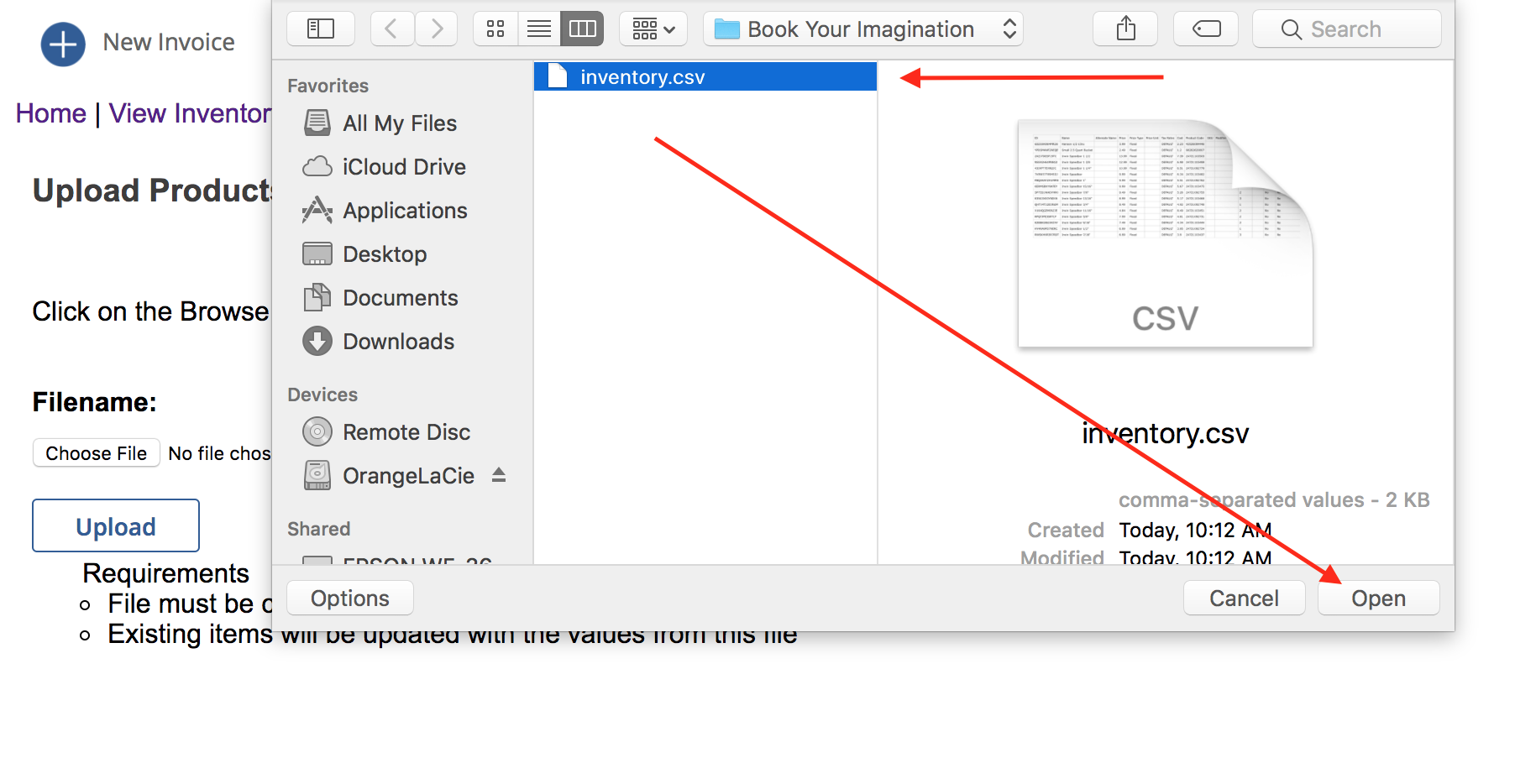The width and height of the screenshot is (1515, 784).
Task: Go back with the left chevron button
Action: coord(391,29)
